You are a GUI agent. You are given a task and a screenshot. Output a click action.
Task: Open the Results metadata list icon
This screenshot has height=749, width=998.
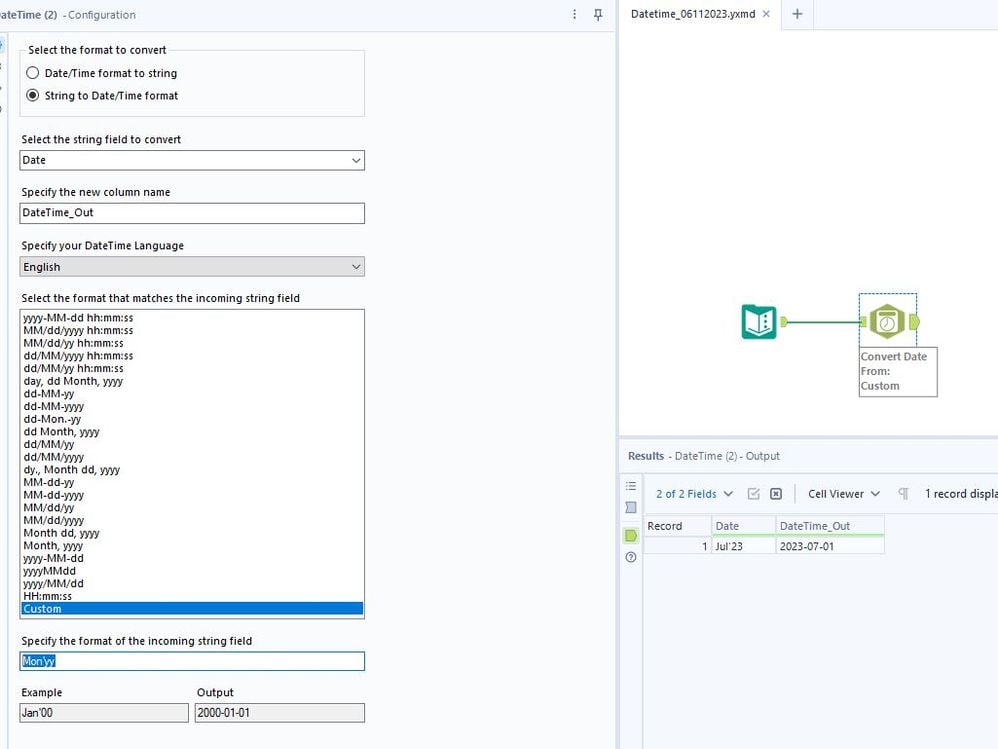(631, 486)
